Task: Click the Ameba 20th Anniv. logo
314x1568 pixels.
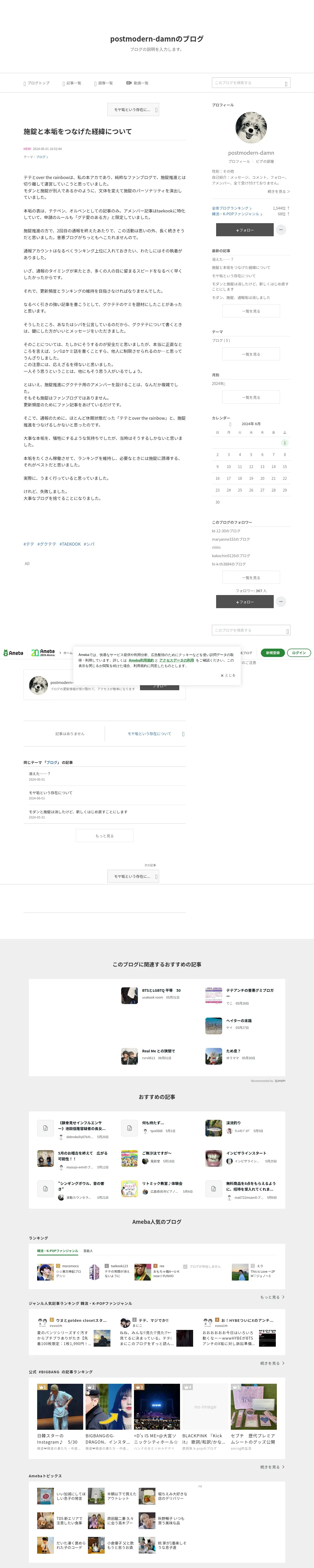Action: pos(43,653)
